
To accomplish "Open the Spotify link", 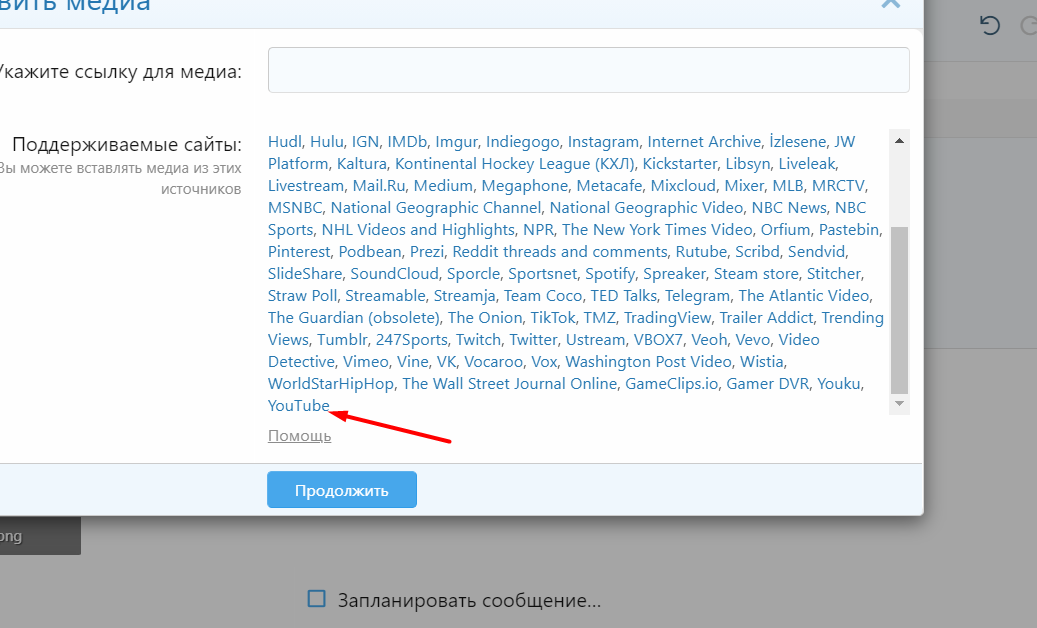I will [609, 274].
